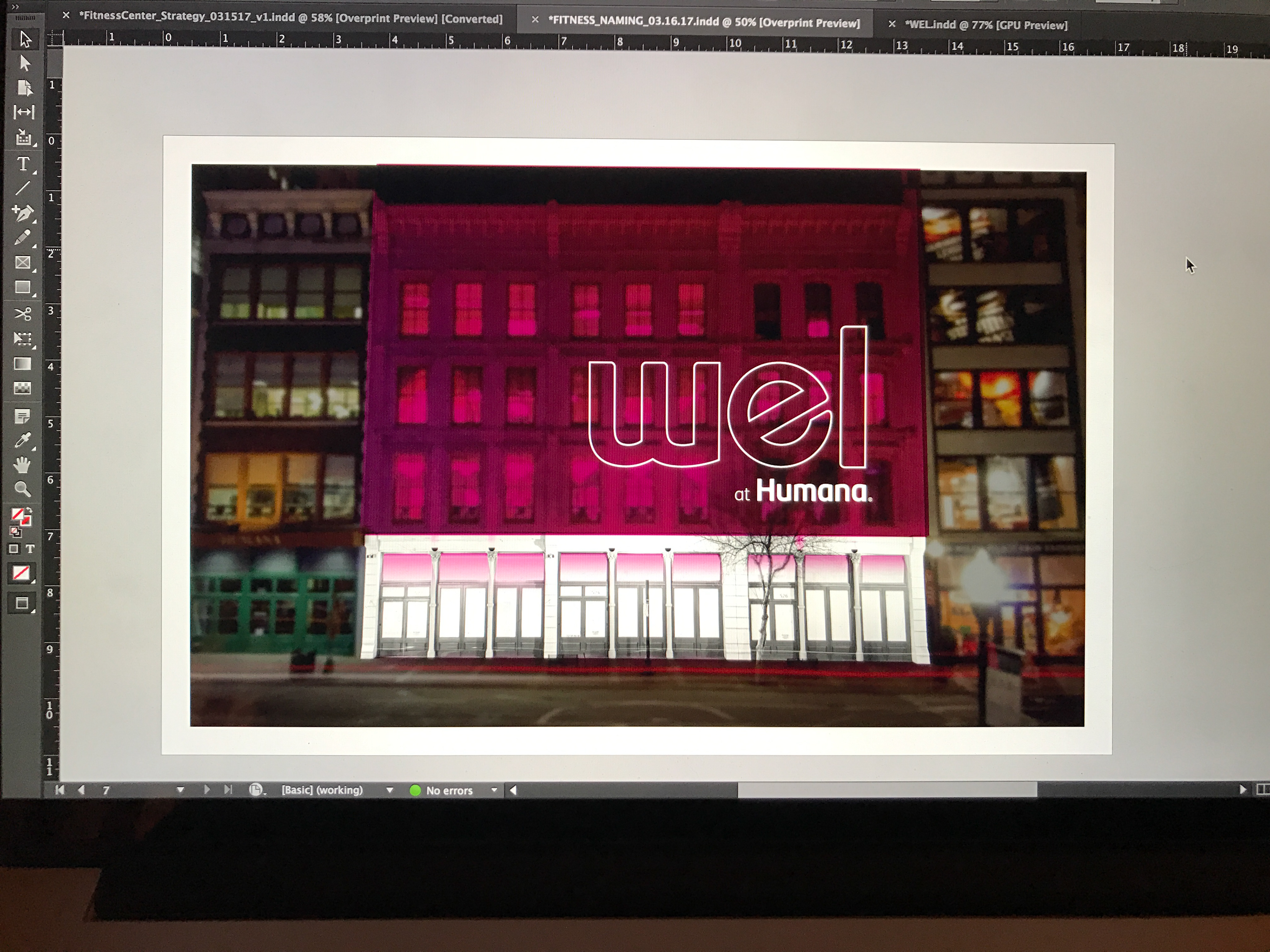Click the horizontal scrollbar thumb
The width and height of the screenshot is (1270, 952).
(x=887, y=790)
